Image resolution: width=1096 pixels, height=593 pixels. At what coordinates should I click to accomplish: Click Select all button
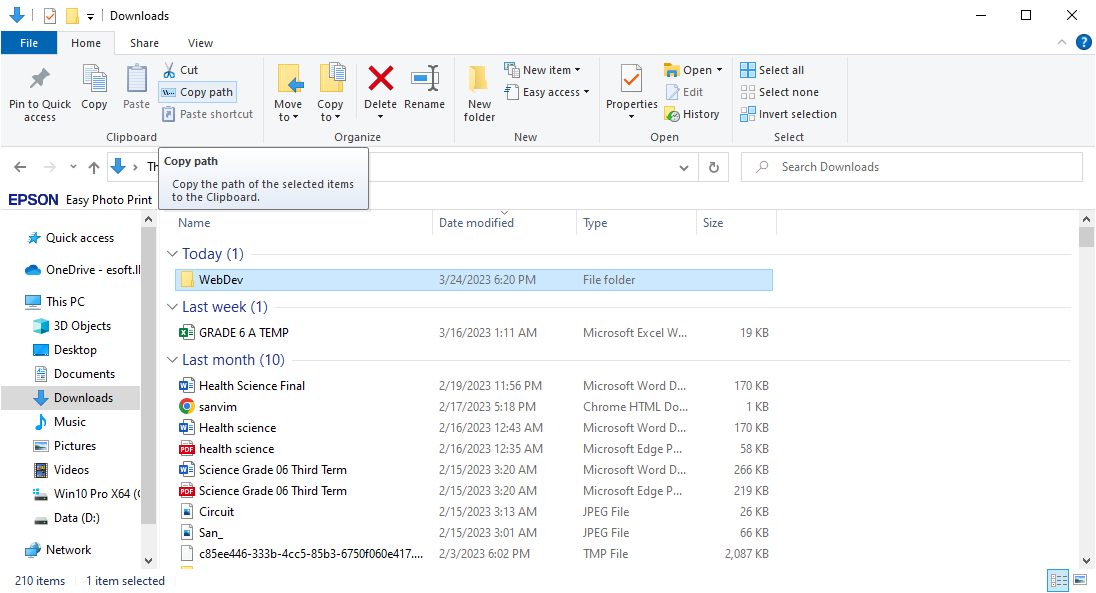point(772,70)
